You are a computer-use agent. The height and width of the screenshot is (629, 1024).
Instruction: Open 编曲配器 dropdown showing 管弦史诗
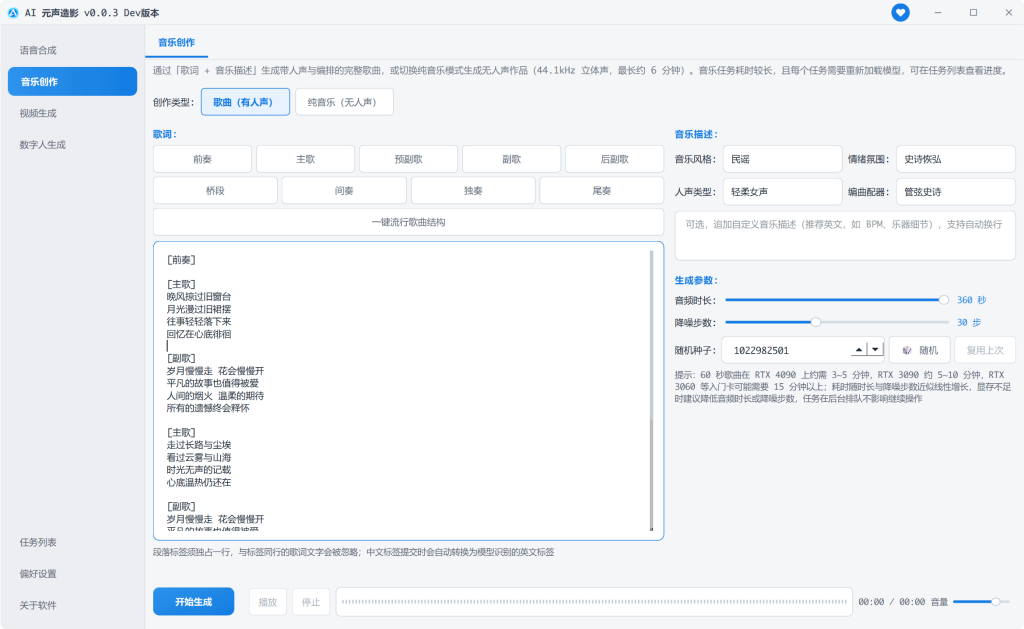click(955, 191)
